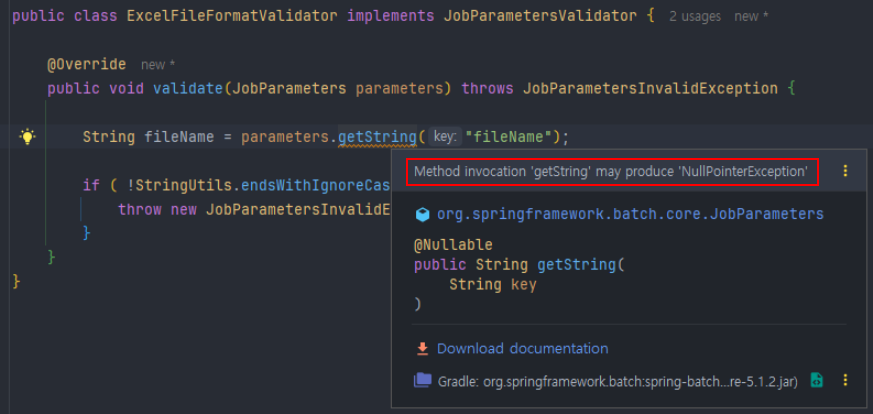
Task: Click the ExcelFileFormatValidator class name
Action: click(232, 16)
